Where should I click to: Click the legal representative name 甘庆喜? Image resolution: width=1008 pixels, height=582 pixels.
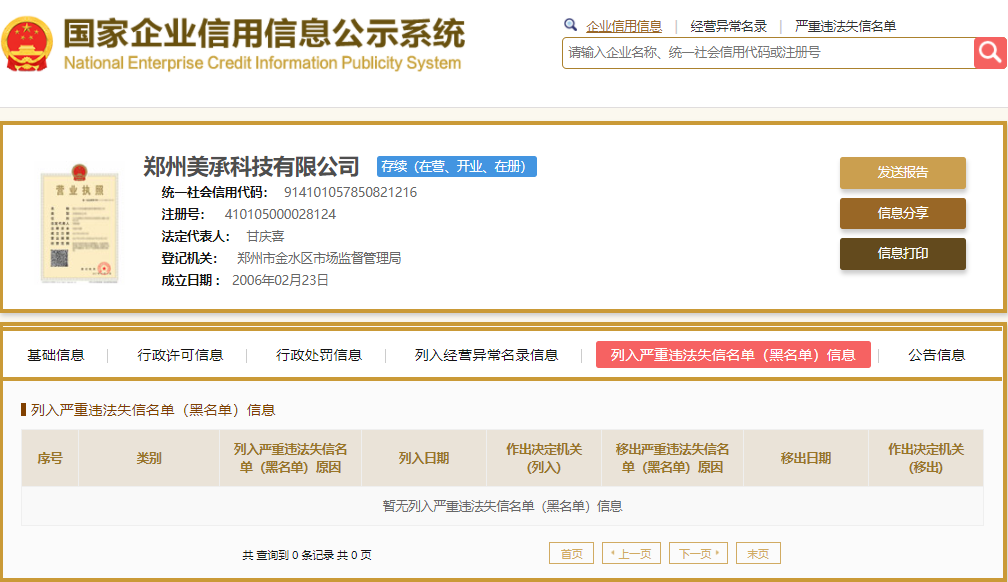265,236
